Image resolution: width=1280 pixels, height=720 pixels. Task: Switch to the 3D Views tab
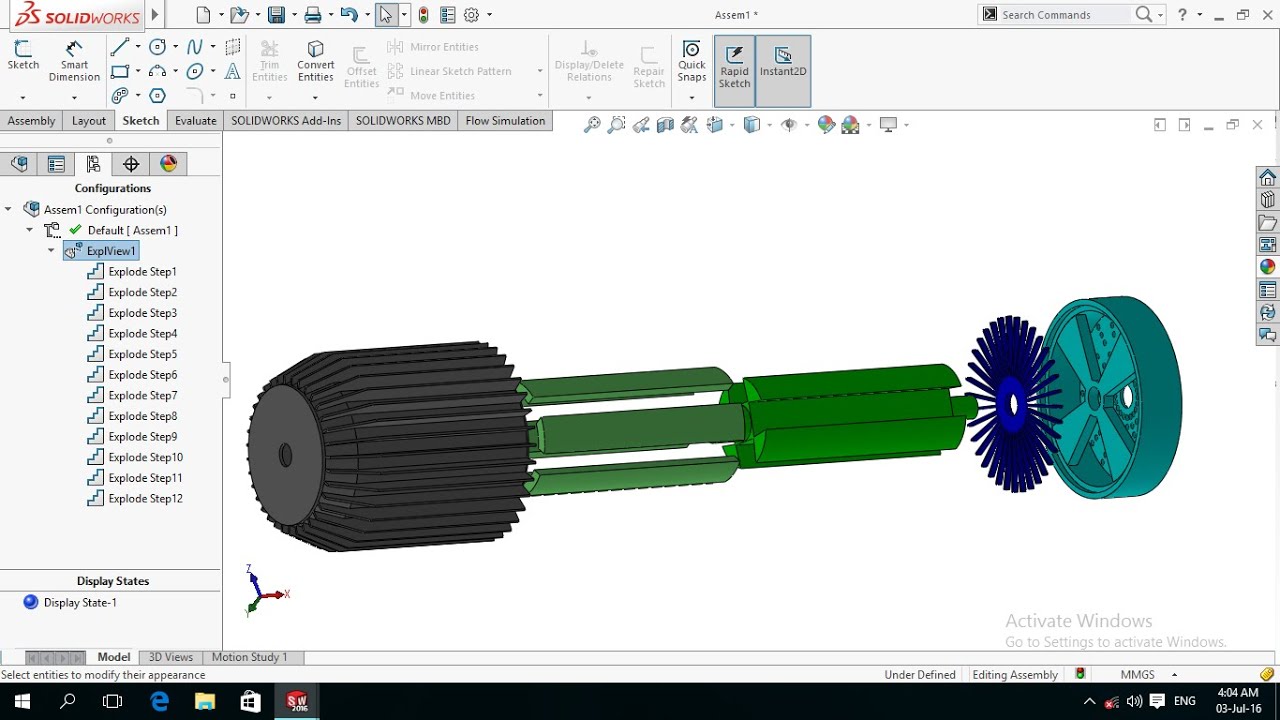pos(171,657)
